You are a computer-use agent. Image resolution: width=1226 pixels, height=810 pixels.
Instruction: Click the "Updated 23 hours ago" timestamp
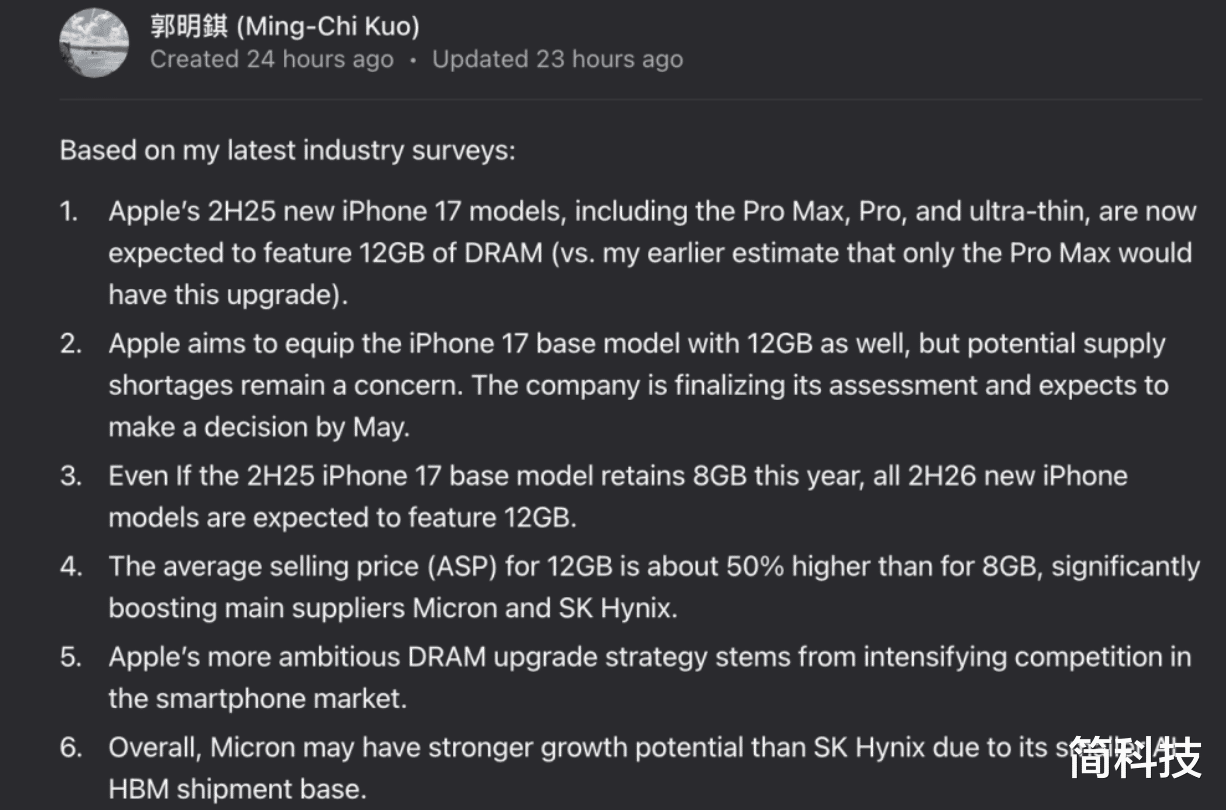coord(557,59)
